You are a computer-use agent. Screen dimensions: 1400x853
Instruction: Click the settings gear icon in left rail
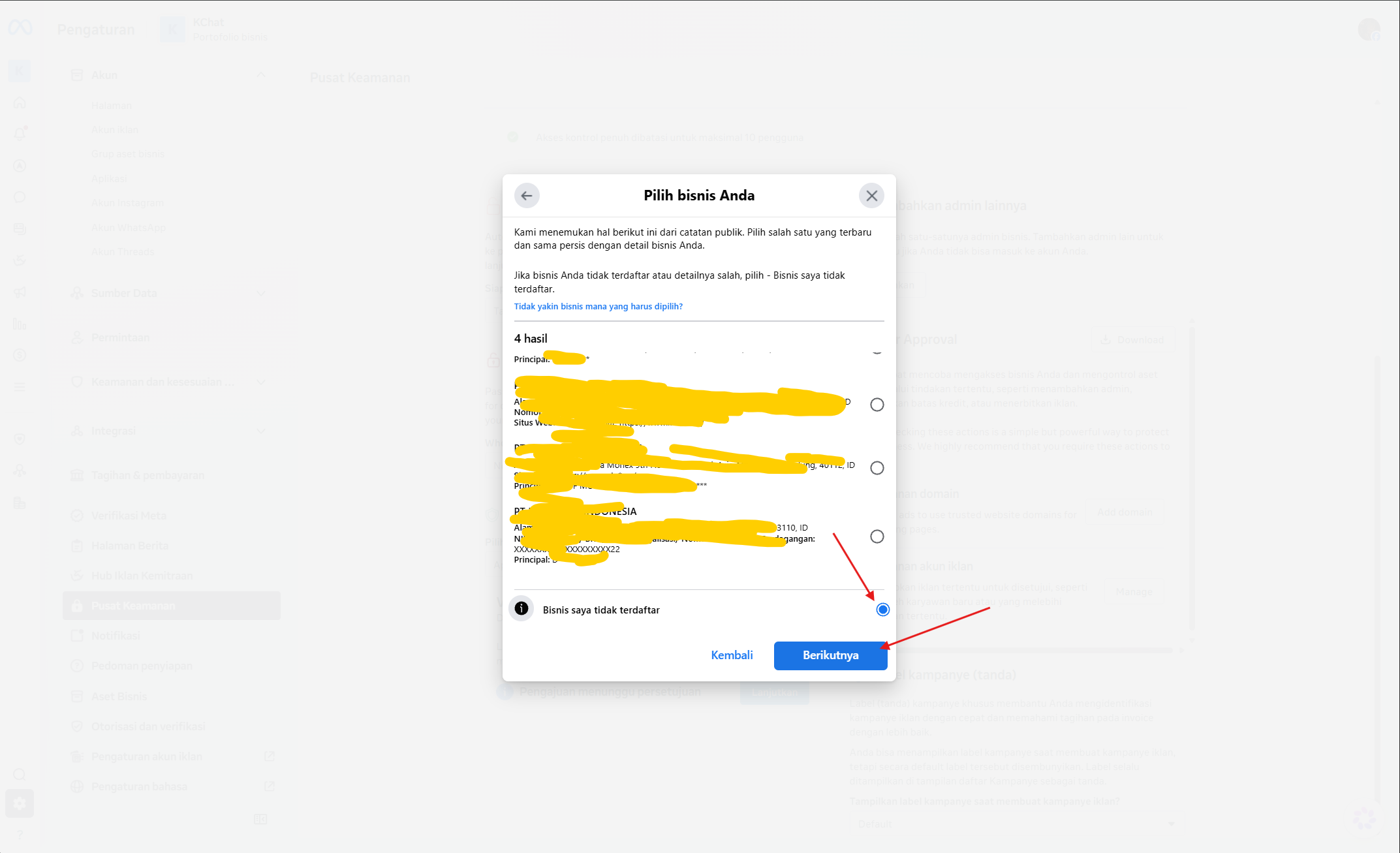20,804
